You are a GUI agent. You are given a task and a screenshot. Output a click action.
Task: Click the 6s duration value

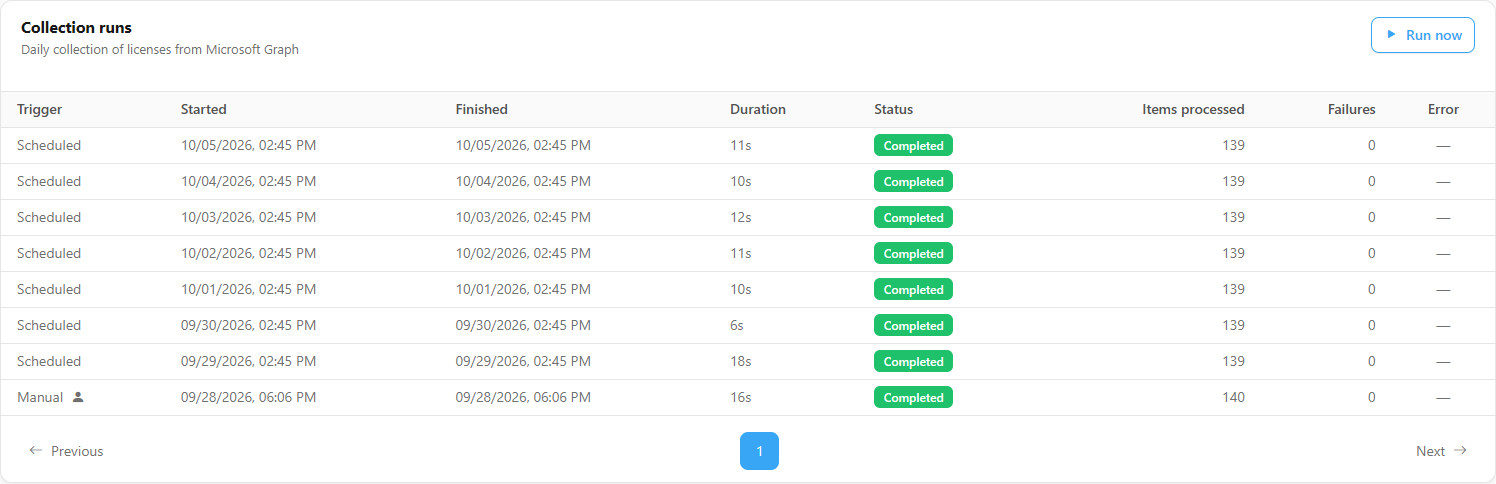737,326
